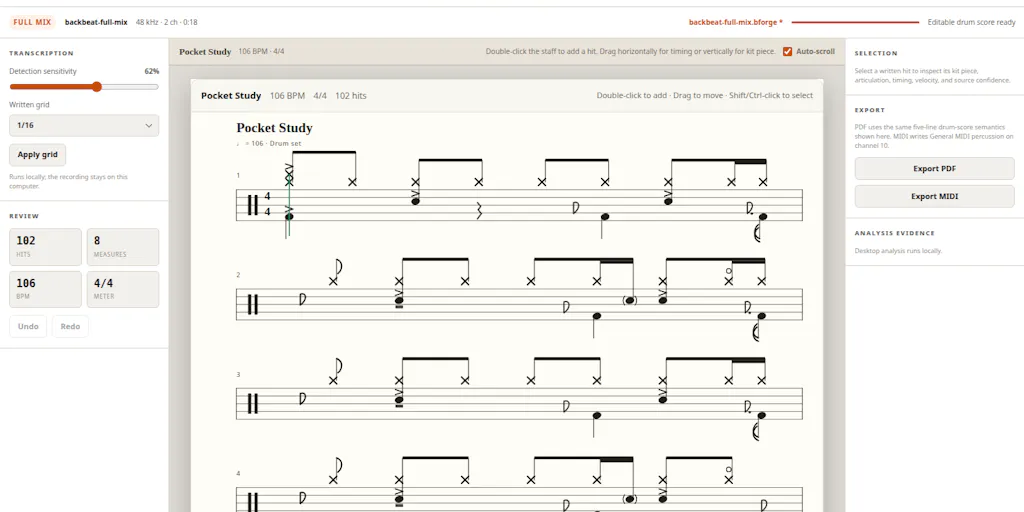Click the ANALYSIS EVIDENCE section heading
Image resolution: width=1024 pixels, height=512 pixels.
pos(895,233)
